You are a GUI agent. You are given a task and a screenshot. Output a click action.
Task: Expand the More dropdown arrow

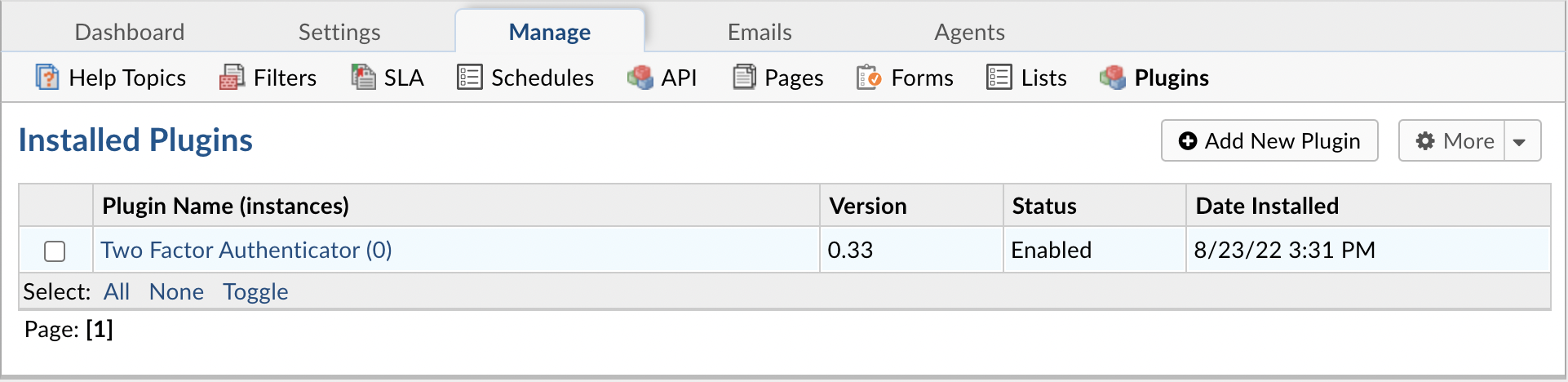click(1520, 141)
